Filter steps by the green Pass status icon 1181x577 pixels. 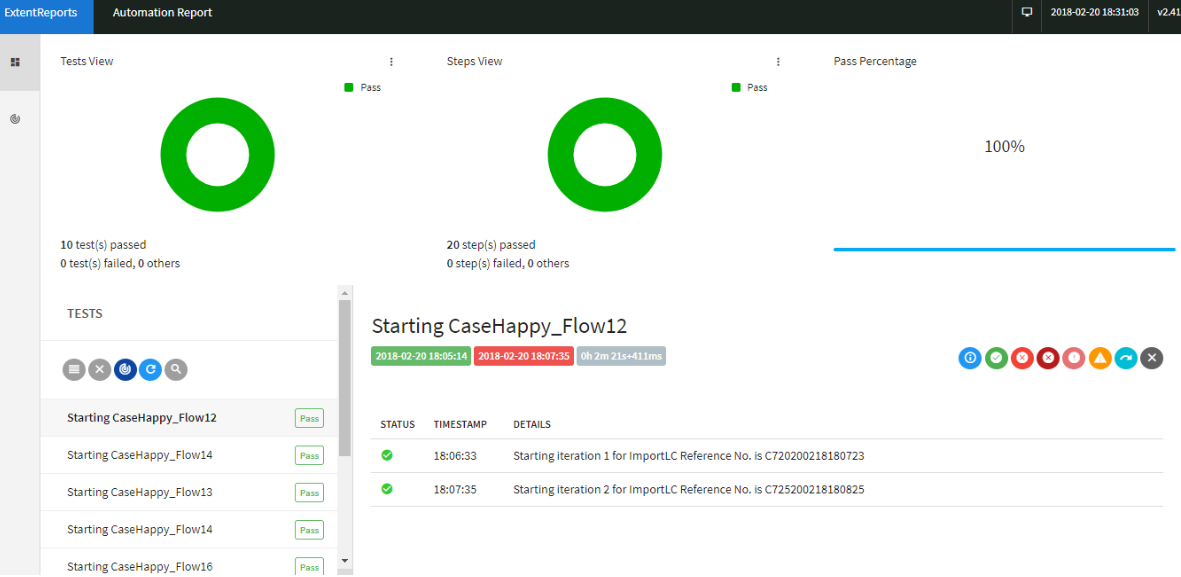pyautogui.click(x=996, y=357)
